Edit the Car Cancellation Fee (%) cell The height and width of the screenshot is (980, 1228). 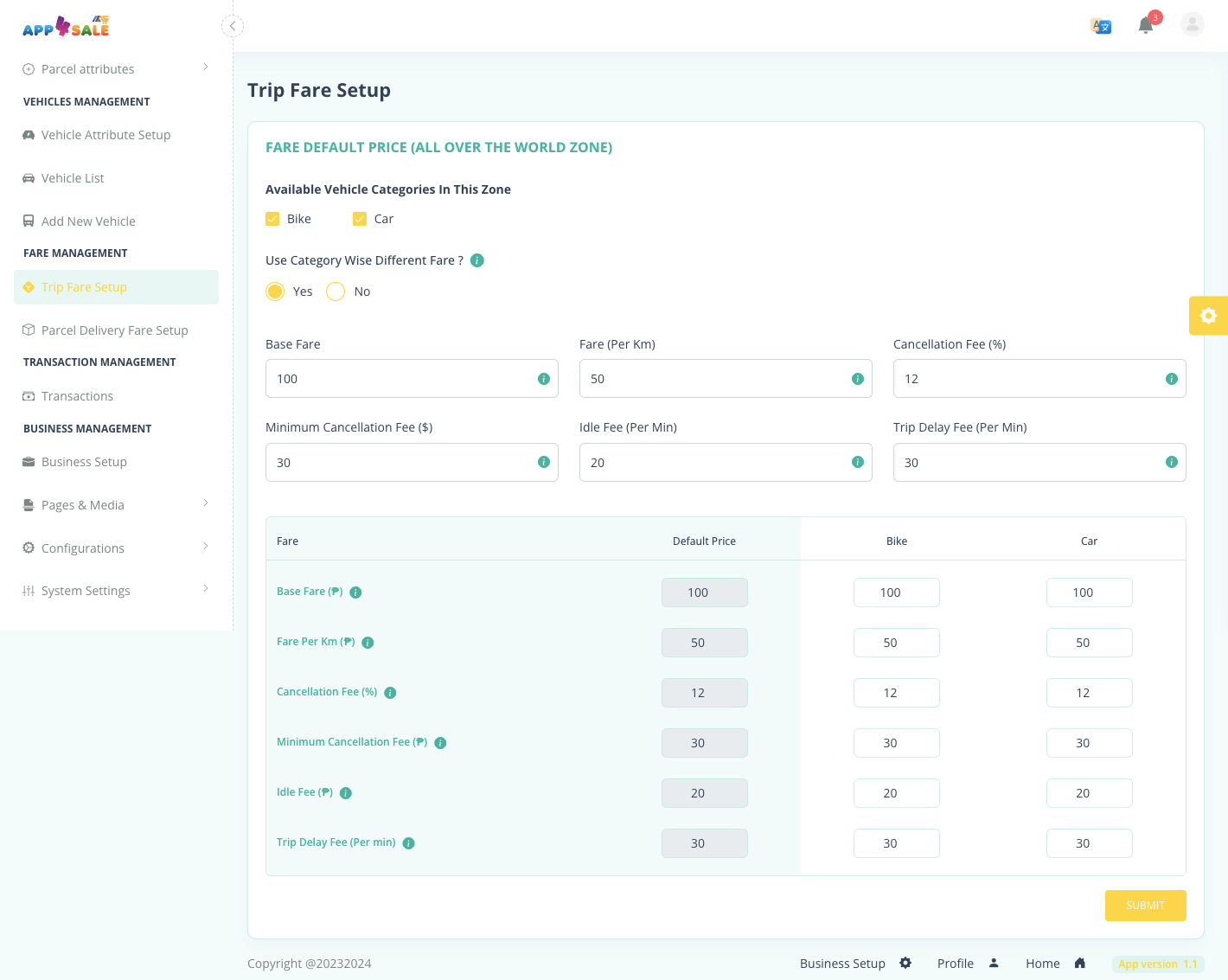1090,693
